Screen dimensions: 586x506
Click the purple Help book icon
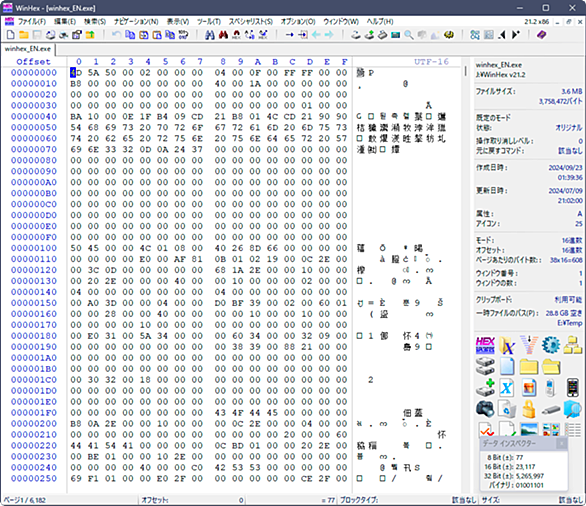pyautogui.click(x=541, y=35)
